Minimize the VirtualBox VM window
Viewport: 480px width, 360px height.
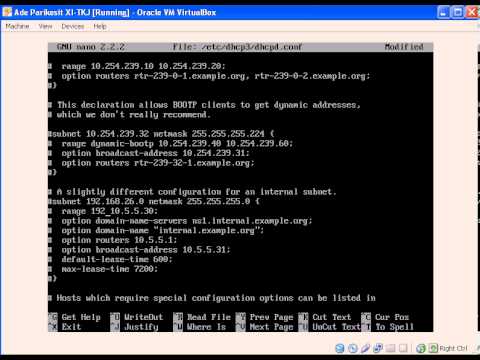pos(444,13)
